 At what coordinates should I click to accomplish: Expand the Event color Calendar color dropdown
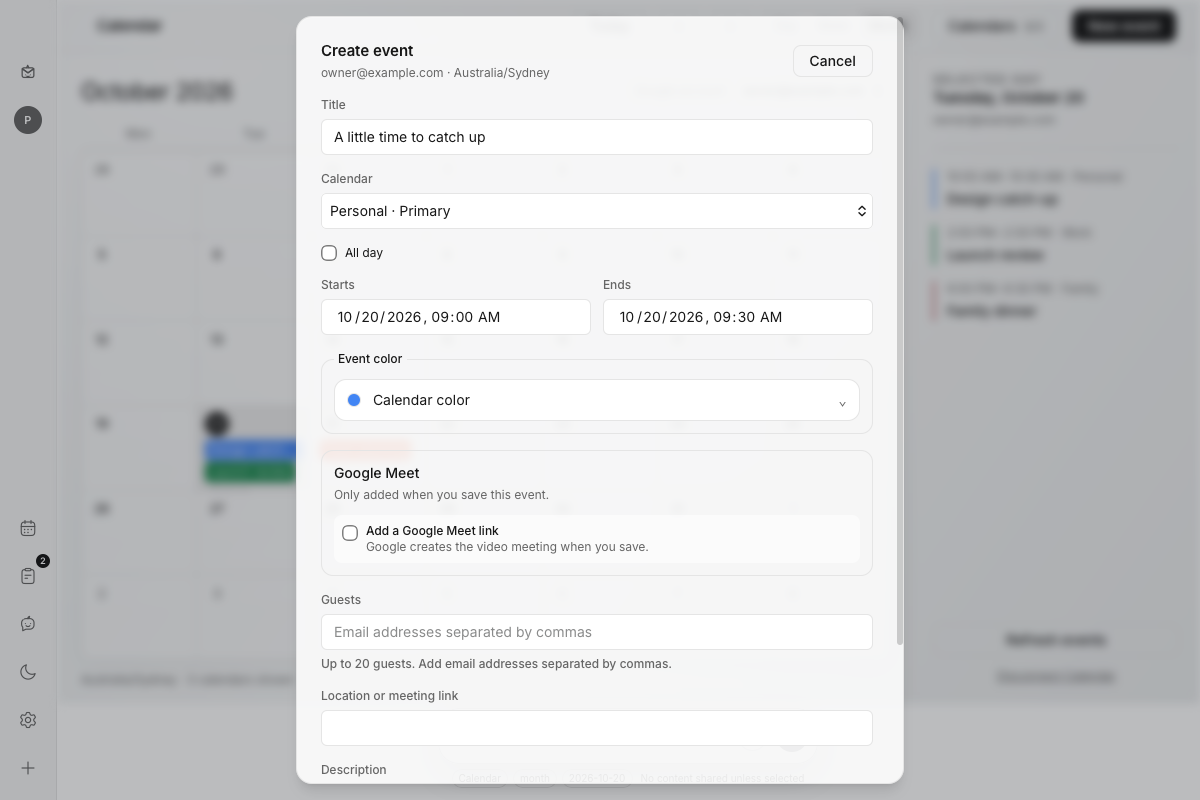coord(597,400)
